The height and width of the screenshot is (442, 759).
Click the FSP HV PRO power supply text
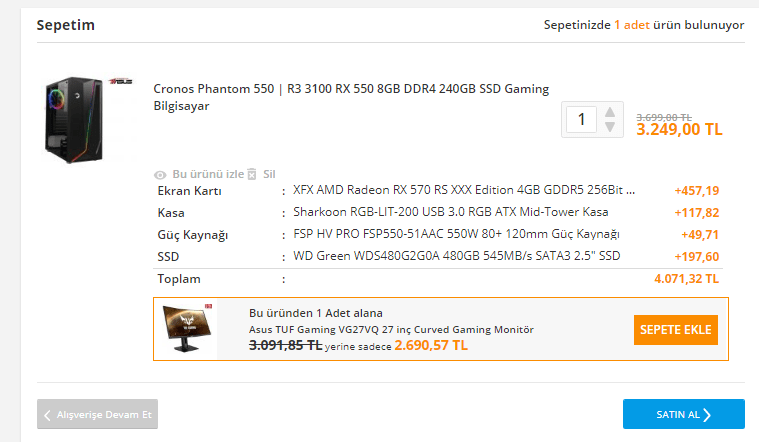pyautogui.click(x=456, y=234)
